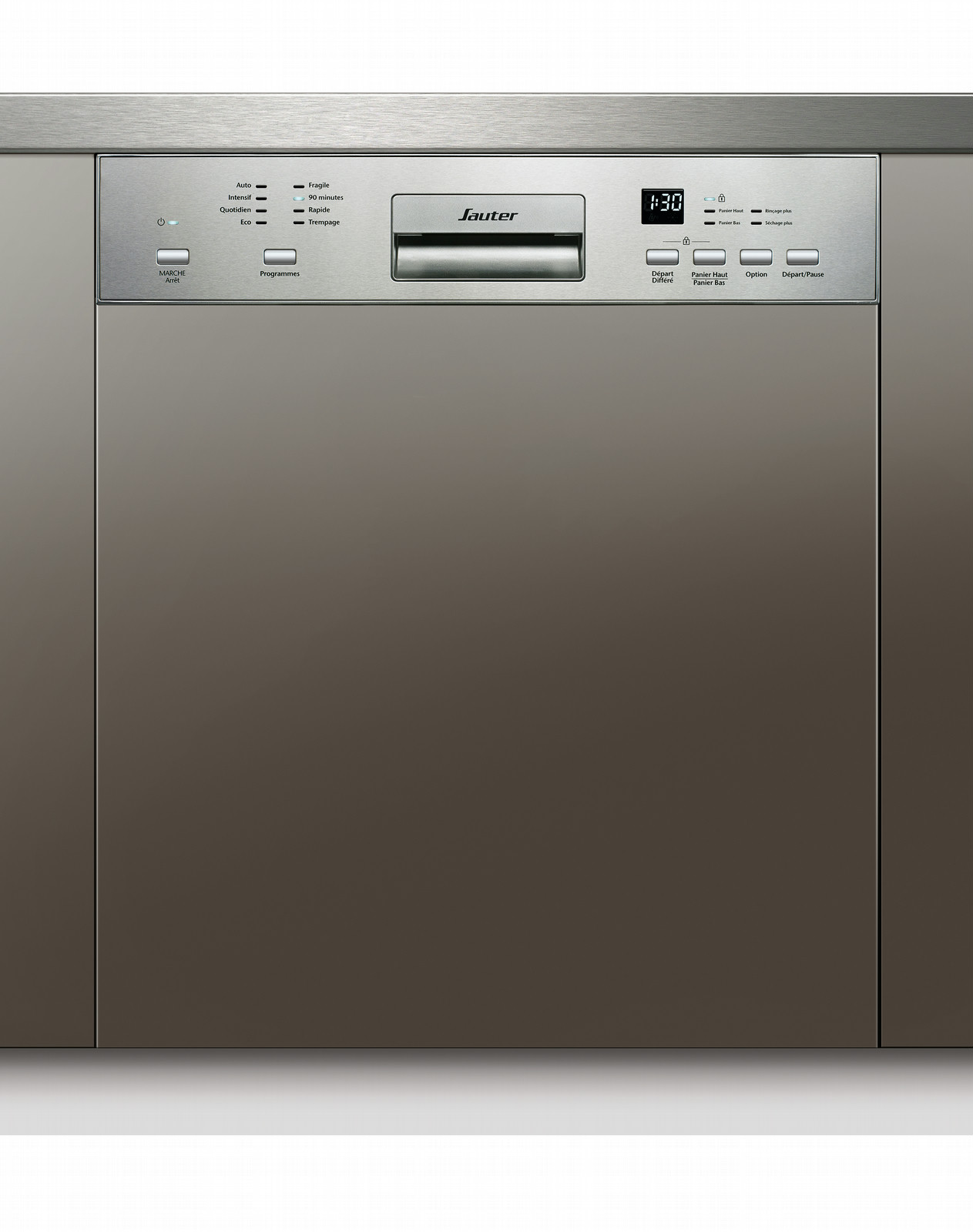Click the lit 90 minutes indicator

point(298,199)
